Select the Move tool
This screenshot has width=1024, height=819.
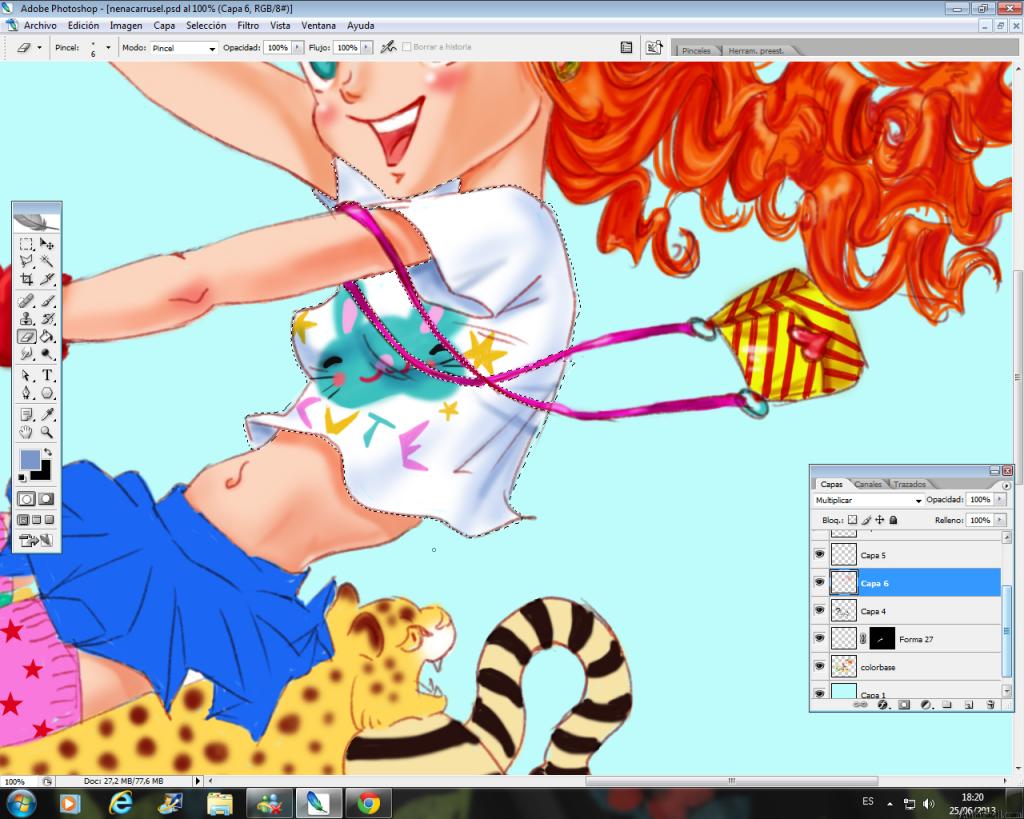point(47,244)
